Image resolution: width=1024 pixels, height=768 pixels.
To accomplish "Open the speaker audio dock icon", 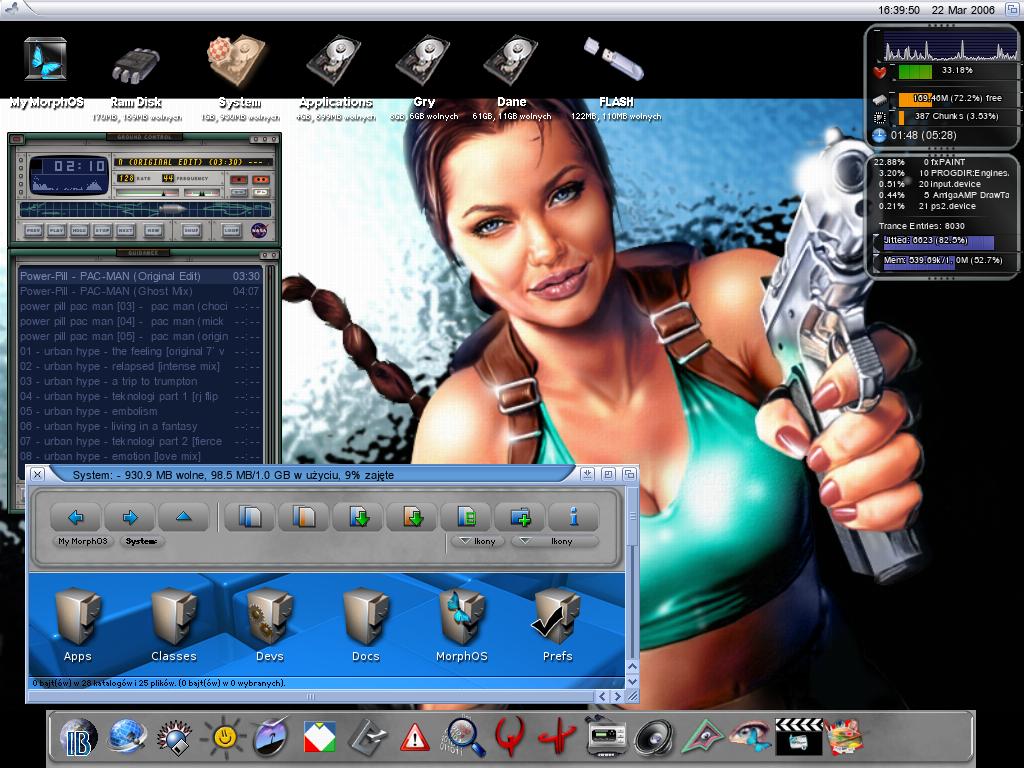I will pyautogui.click(x=654, y=738).
